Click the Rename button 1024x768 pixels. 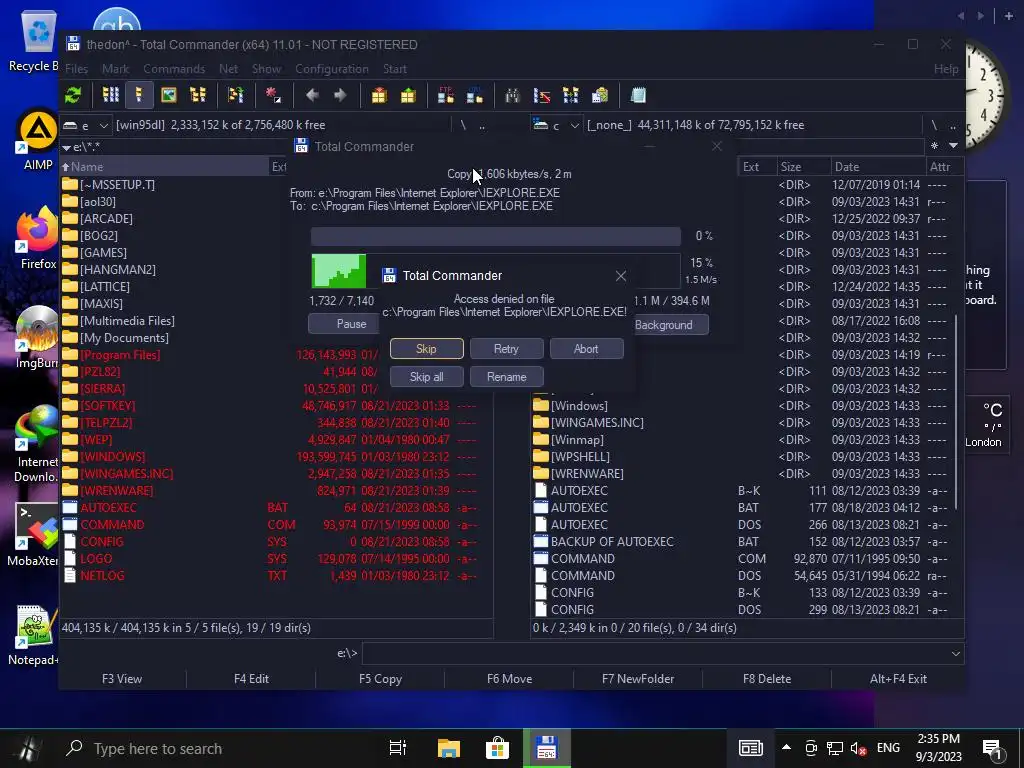[506, 377]
